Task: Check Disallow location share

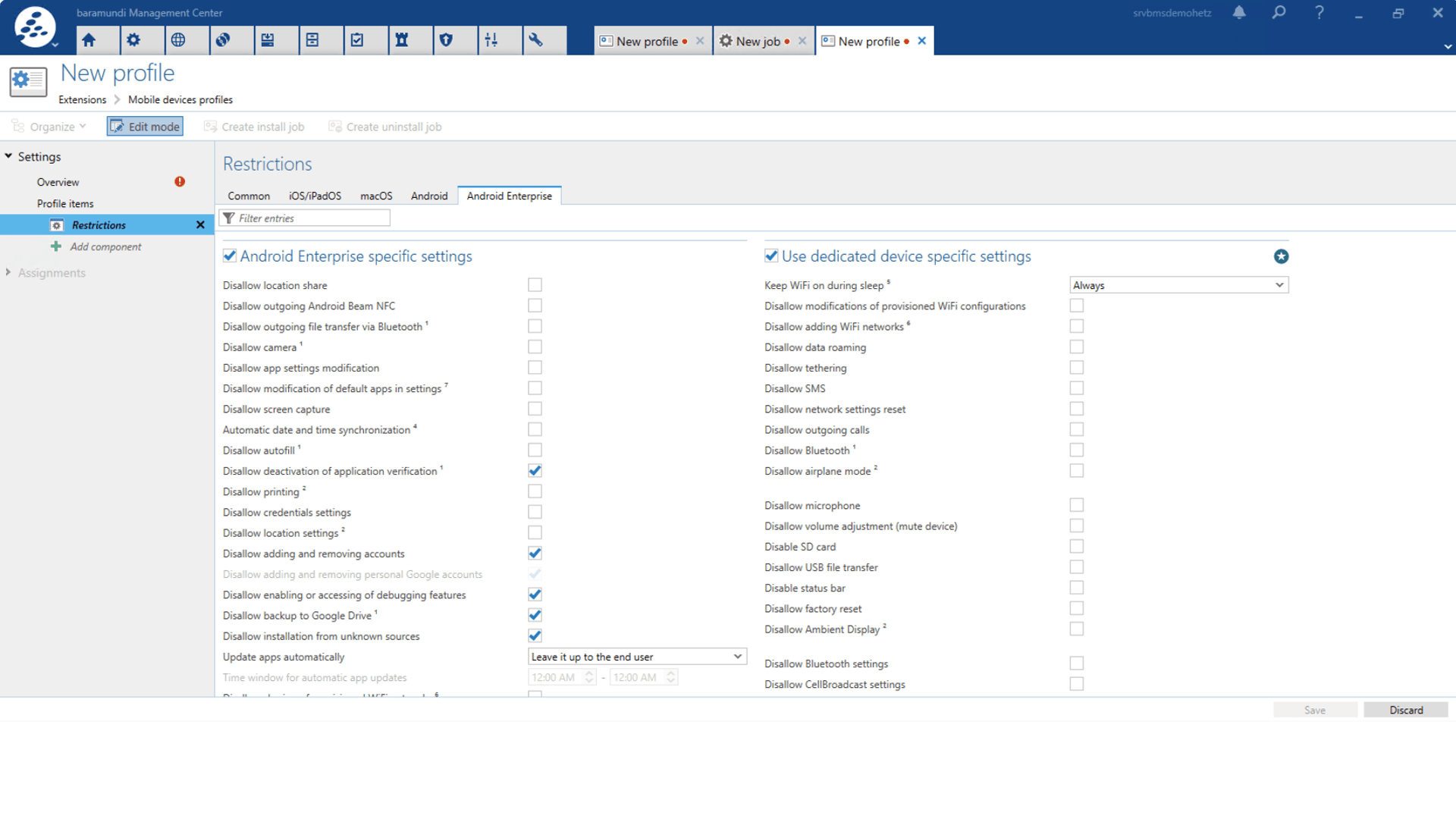Action: 535,285
